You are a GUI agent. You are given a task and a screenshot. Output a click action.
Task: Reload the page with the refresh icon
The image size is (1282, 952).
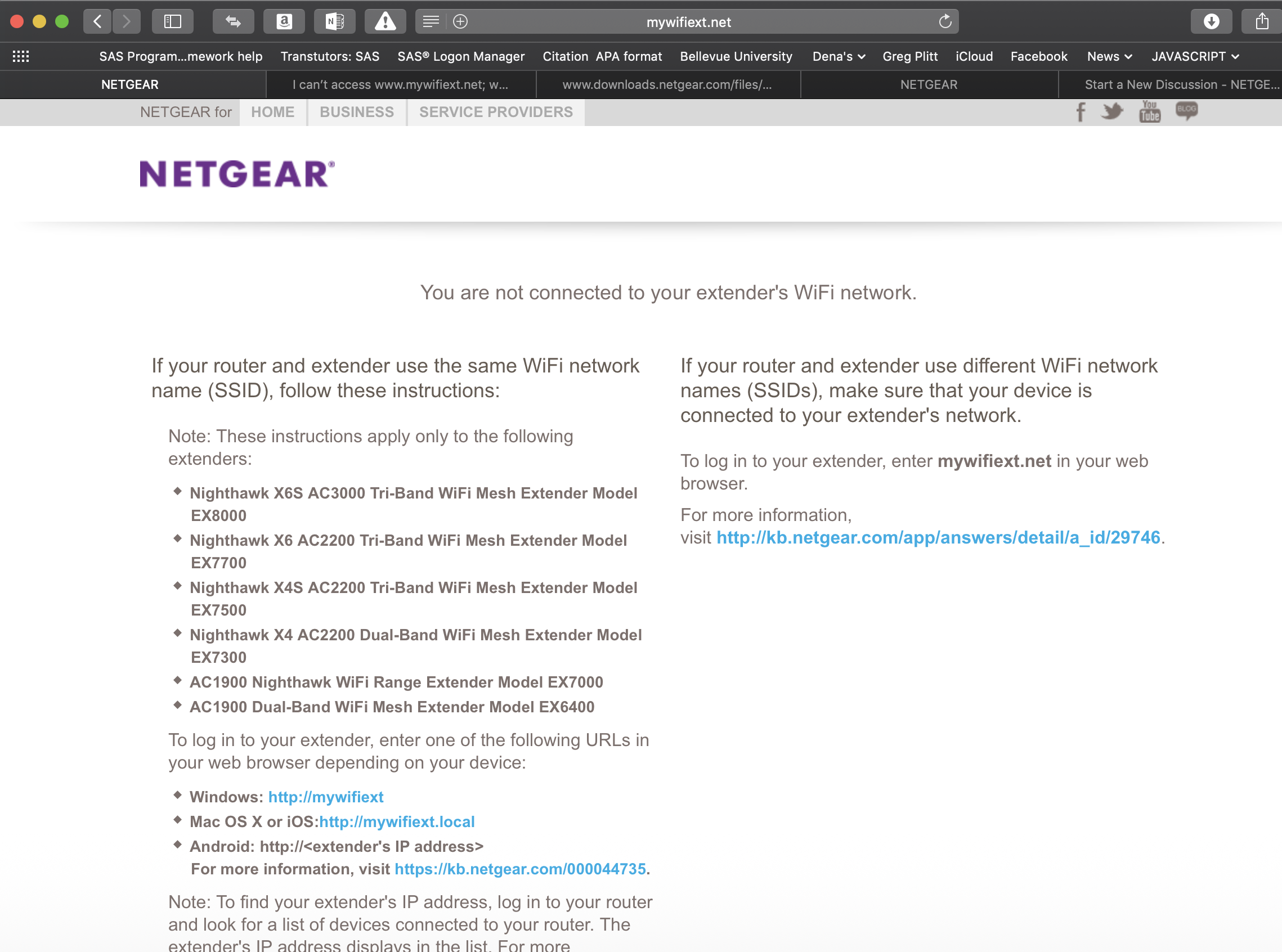tap(945, 22)
